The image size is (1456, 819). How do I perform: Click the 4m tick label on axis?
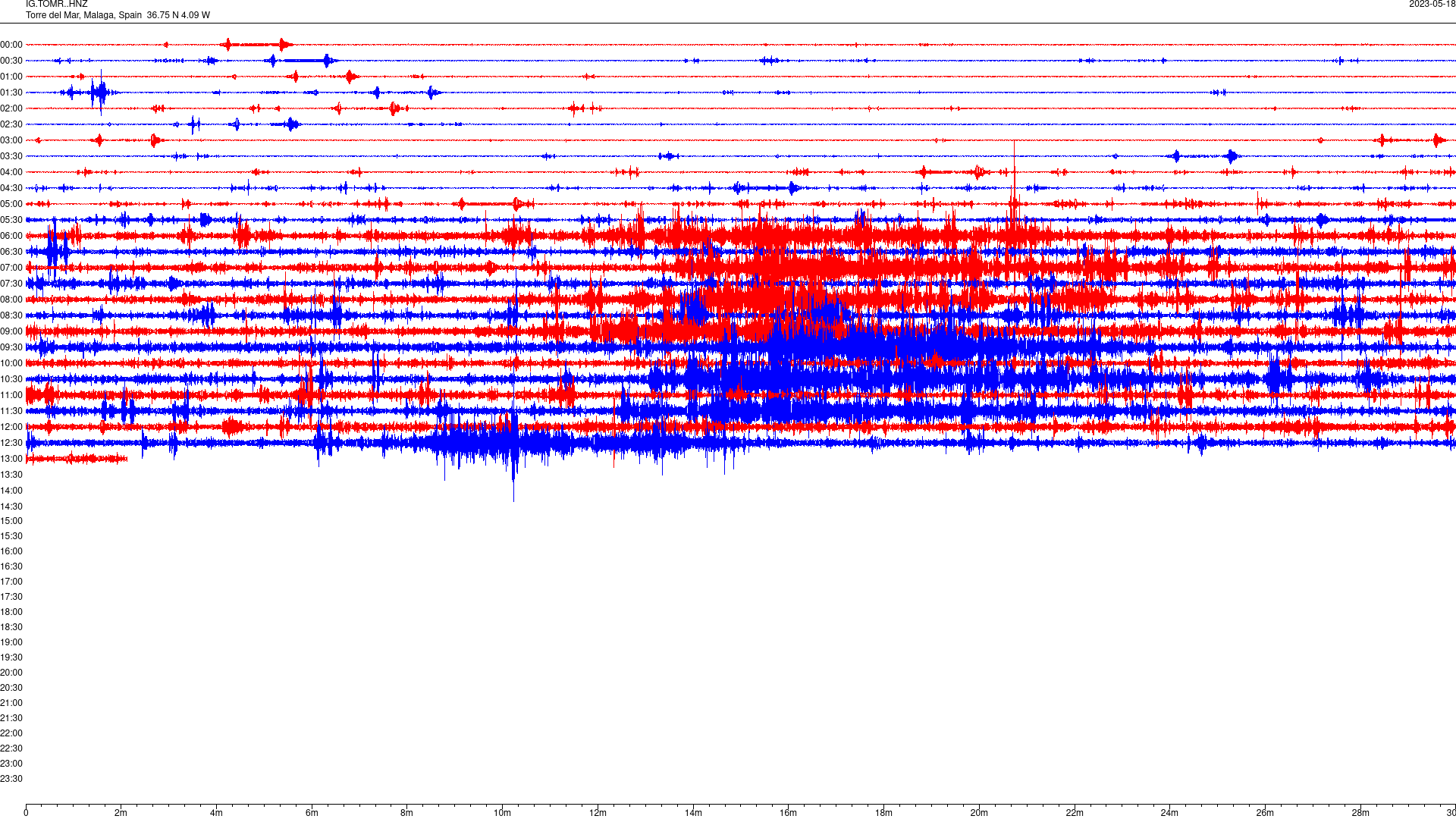pos(216,813)
